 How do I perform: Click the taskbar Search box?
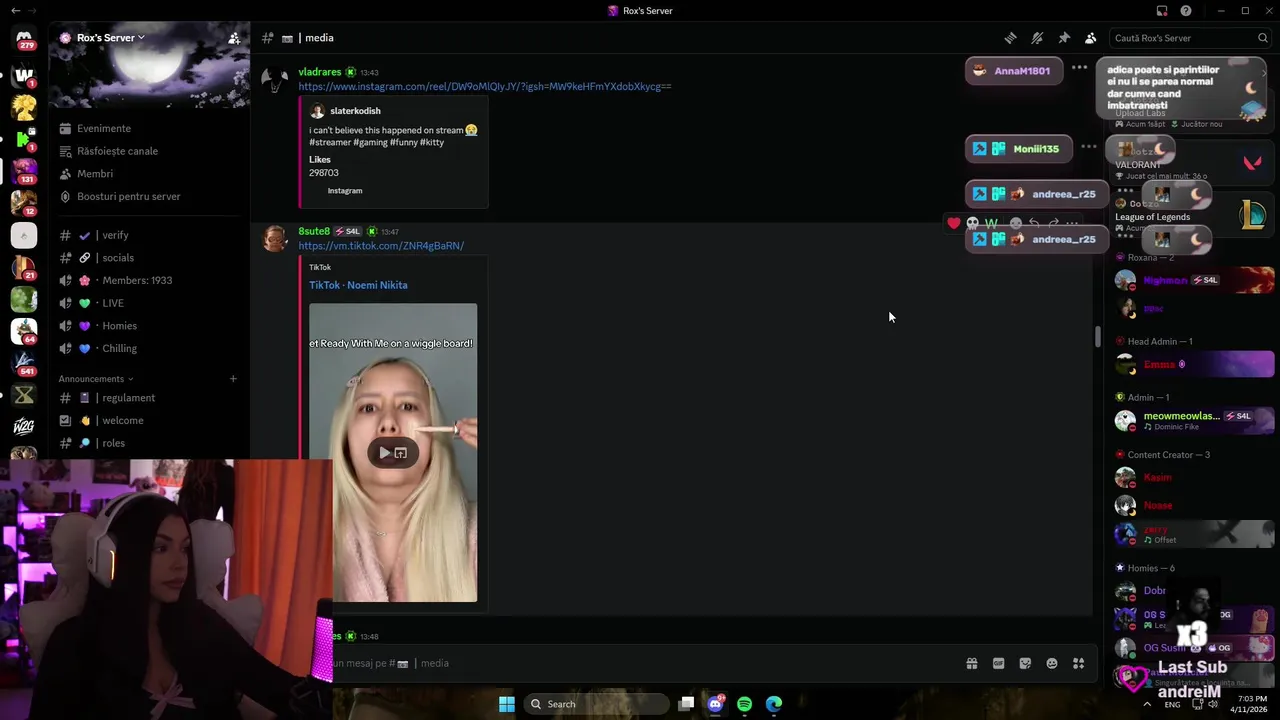pos(596,704)
